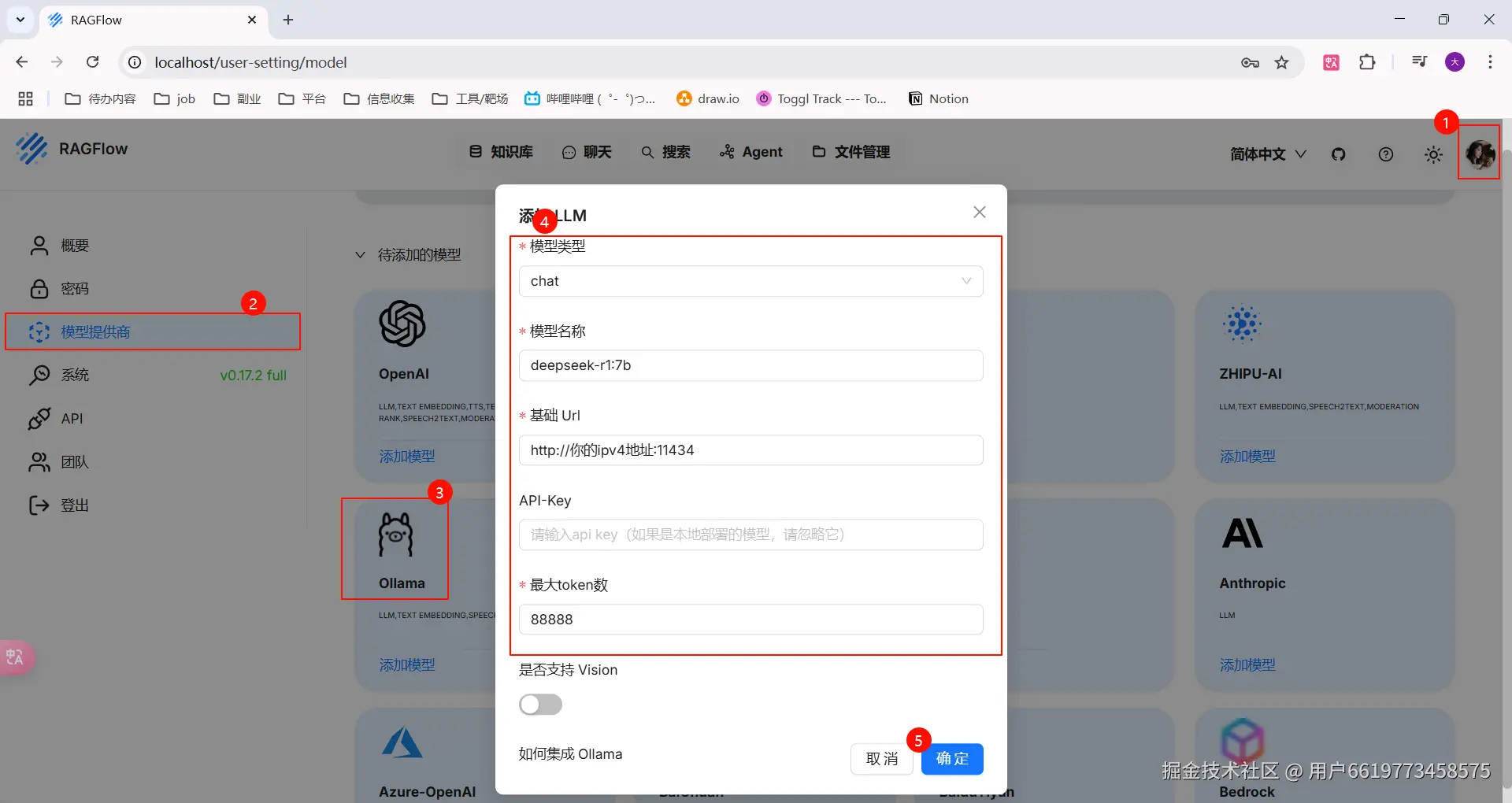Open the 文件管理 tab
This screenshot has height=803, width=1512.
[x=851, y=152]
